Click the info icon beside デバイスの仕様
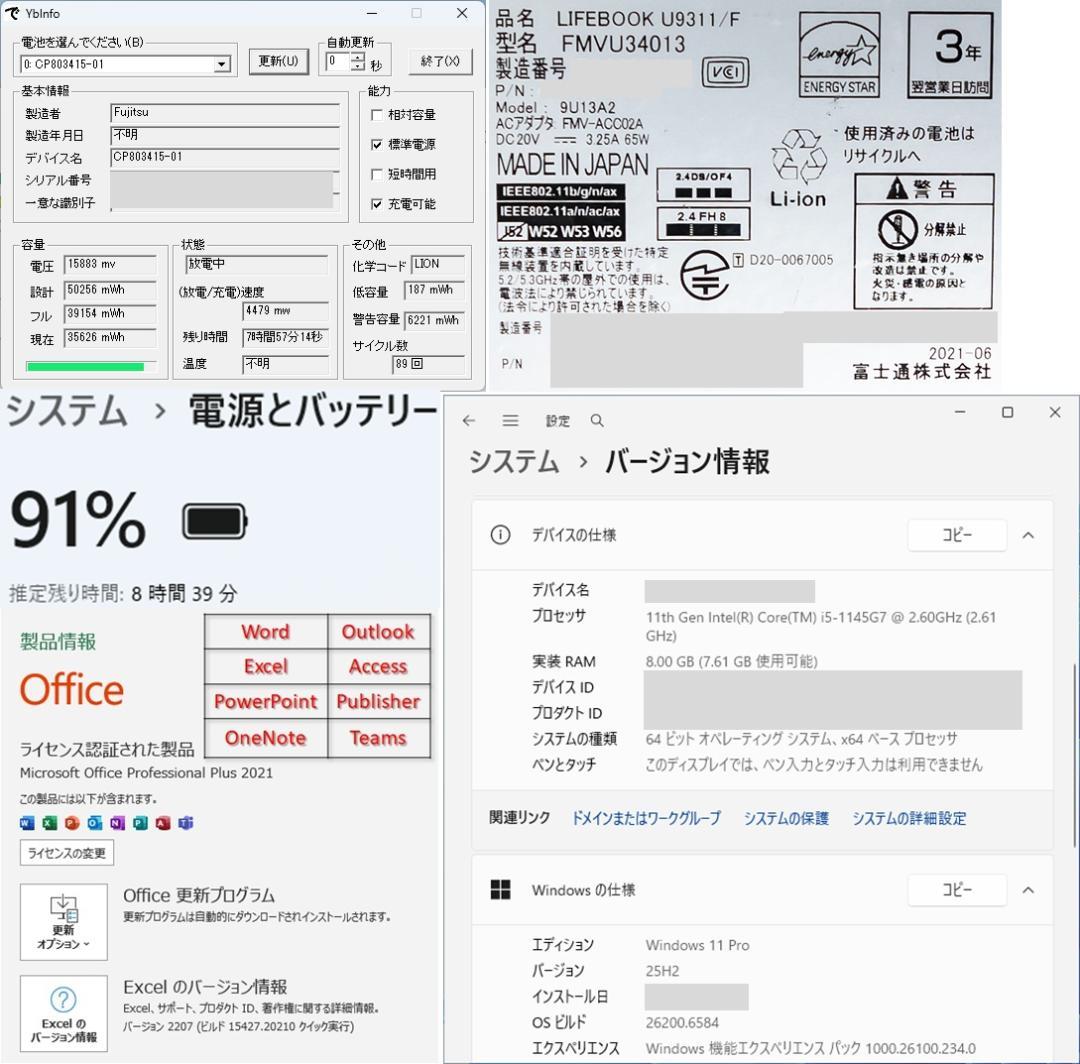1080x1064 pixels. pos(501,534)
